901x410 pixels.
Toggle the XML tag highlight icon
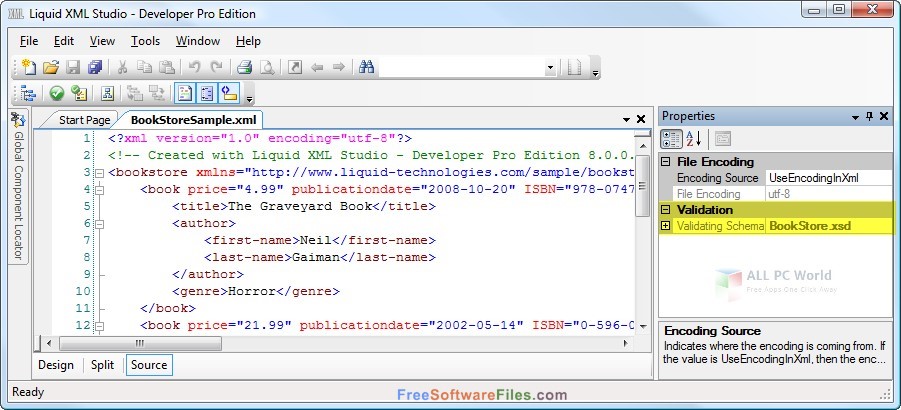click(x=229, y=93)
